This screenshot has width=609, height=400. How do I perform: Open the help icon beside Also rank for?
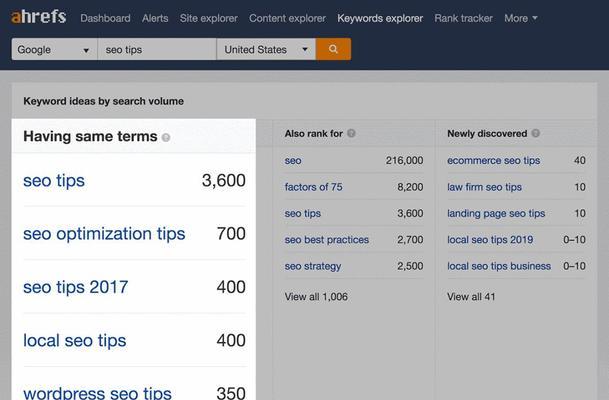pos(351,133)
